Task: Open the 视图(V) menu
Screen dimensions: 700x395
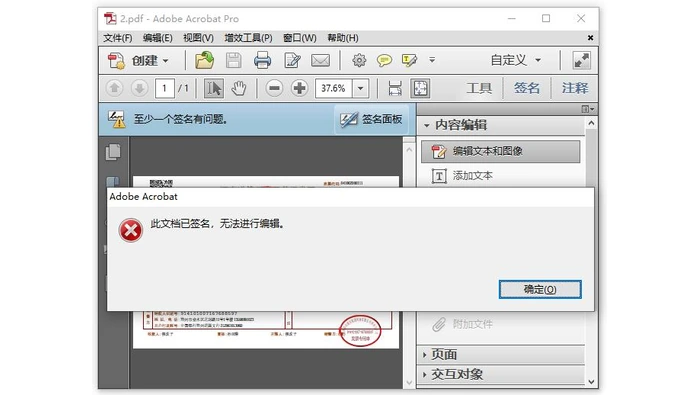Action: 198,38
